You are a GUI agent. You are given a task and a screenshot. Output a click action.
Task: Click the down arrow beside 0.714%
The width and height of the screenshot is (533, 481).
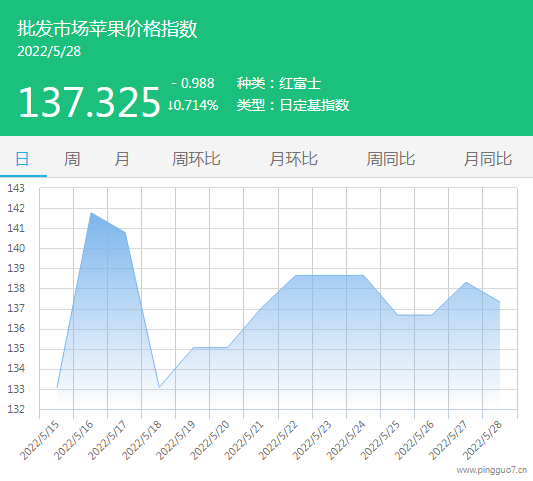point(170,105)
